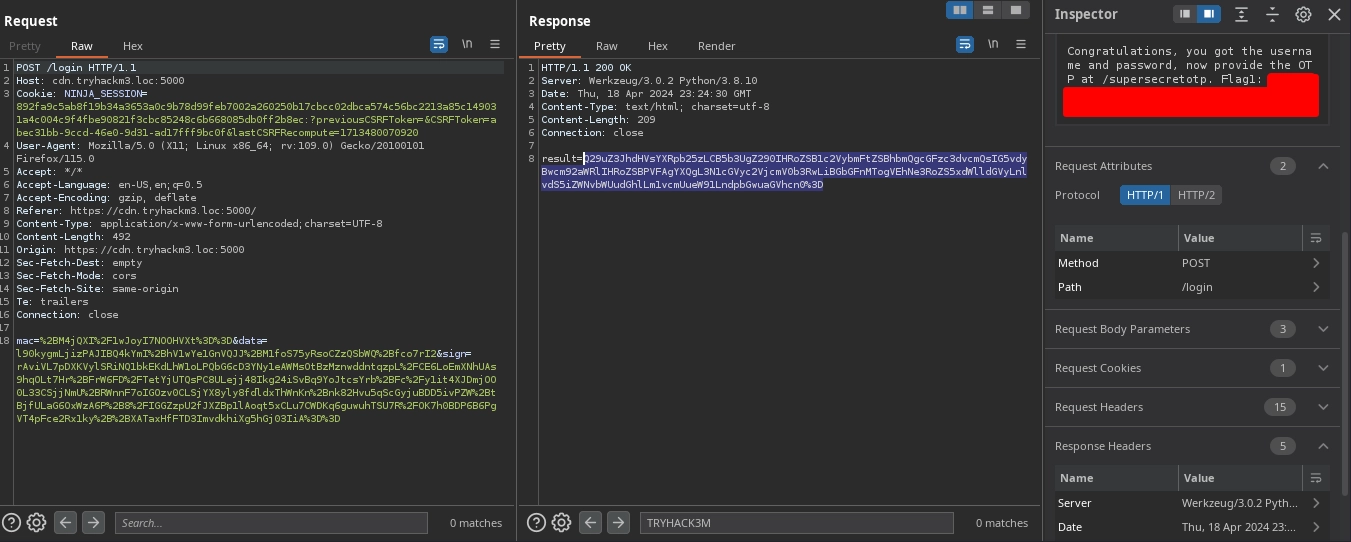
Task: Show non-printable characters in Request panel
Action: pyautogui.click(x=467, y=45)
